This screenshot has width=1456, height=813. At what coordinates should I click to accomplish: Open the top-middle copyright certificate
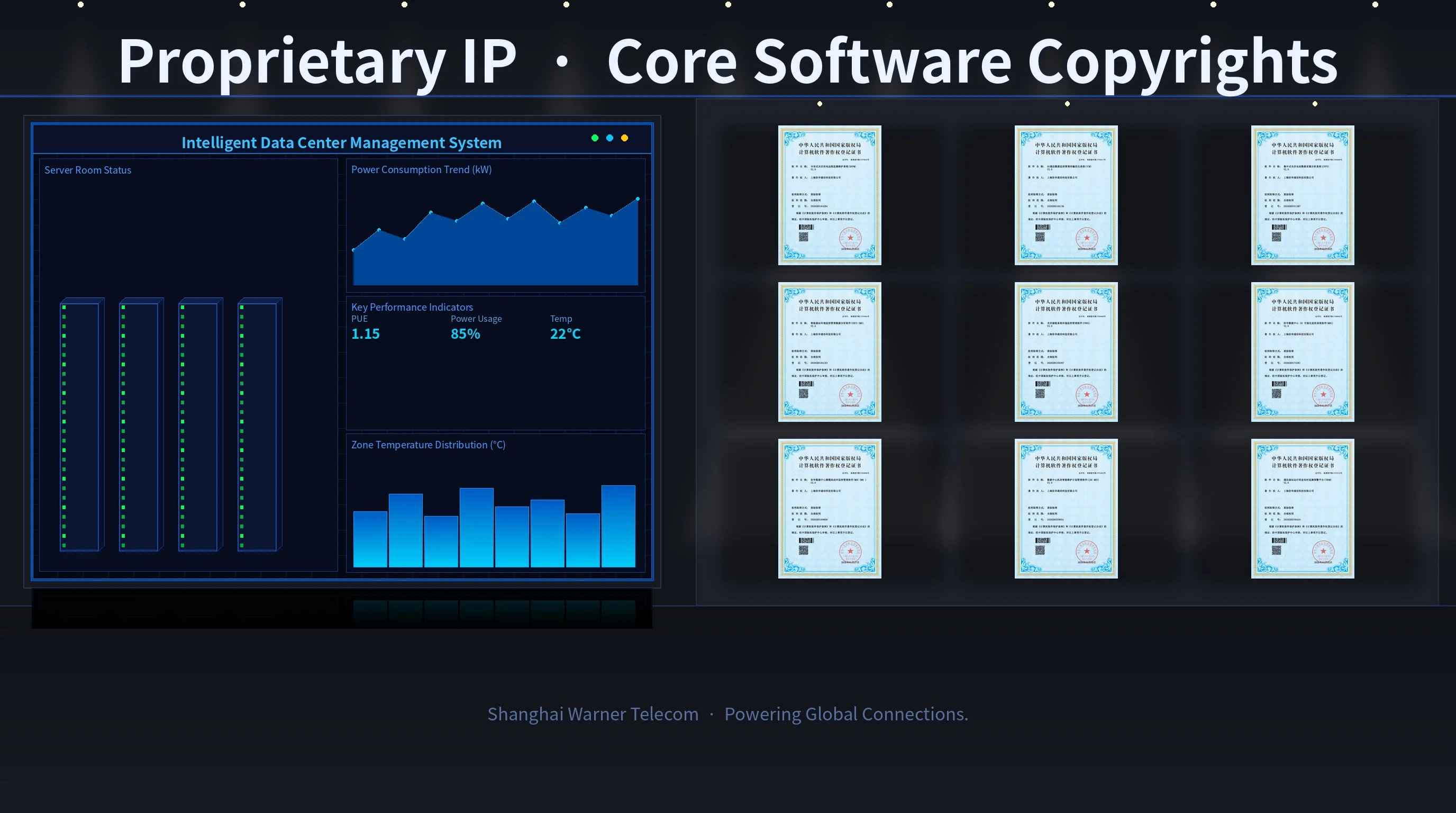click(x=1066, y=195)
